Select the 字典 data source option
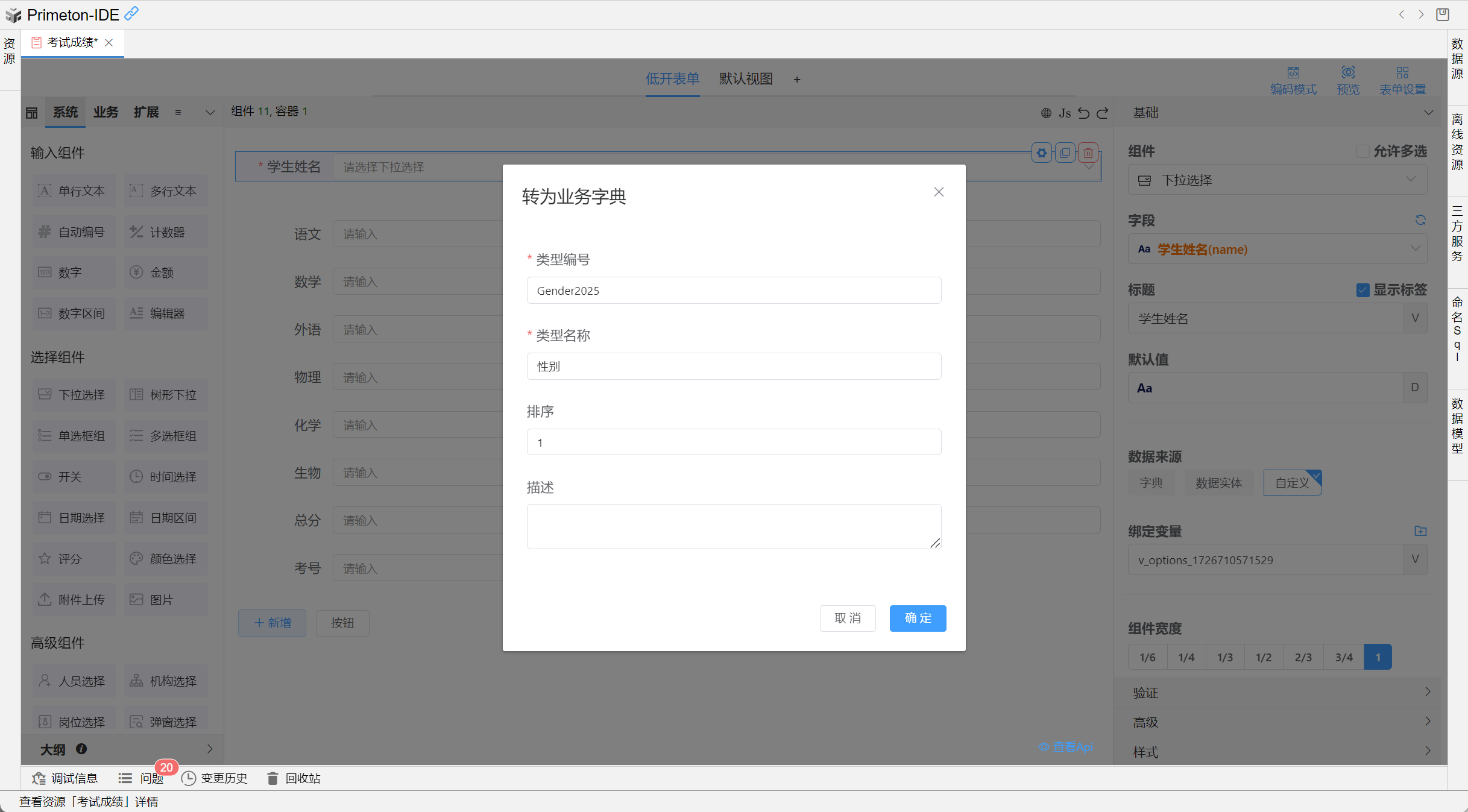 click(1151, 483)
